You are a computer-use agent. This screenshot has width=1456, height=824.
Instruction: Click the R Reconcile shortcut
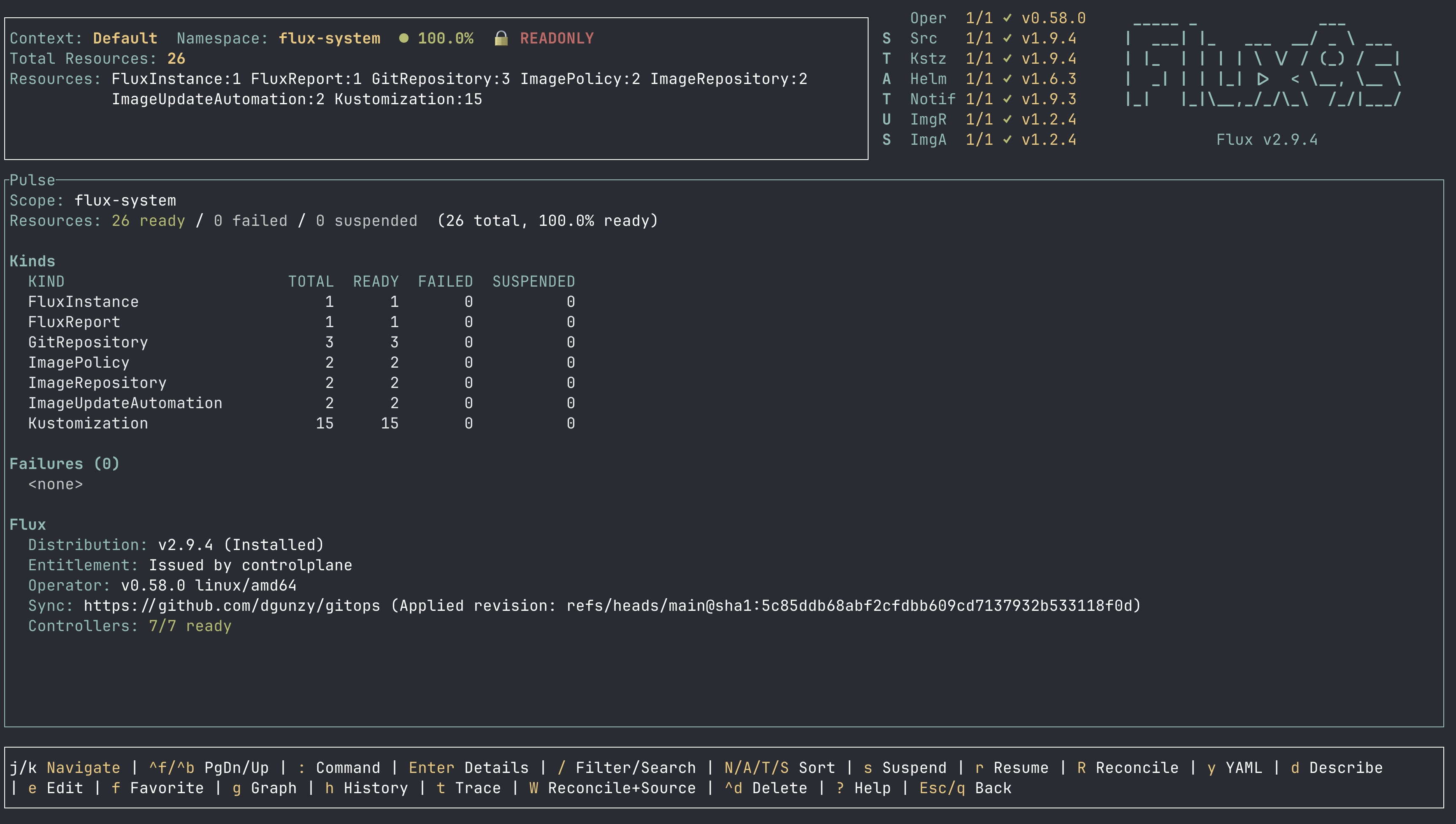point(1128,768)
